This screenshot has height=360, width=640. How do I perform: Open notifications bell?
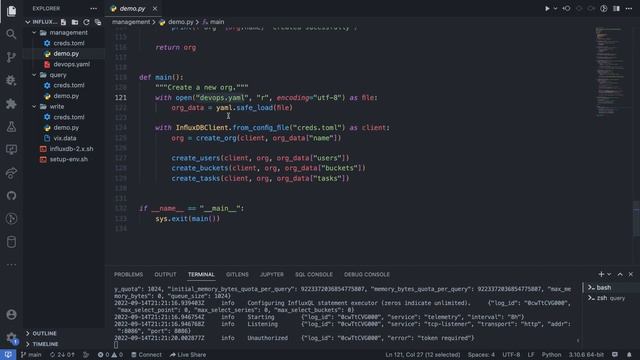click(x=629, y=355)
